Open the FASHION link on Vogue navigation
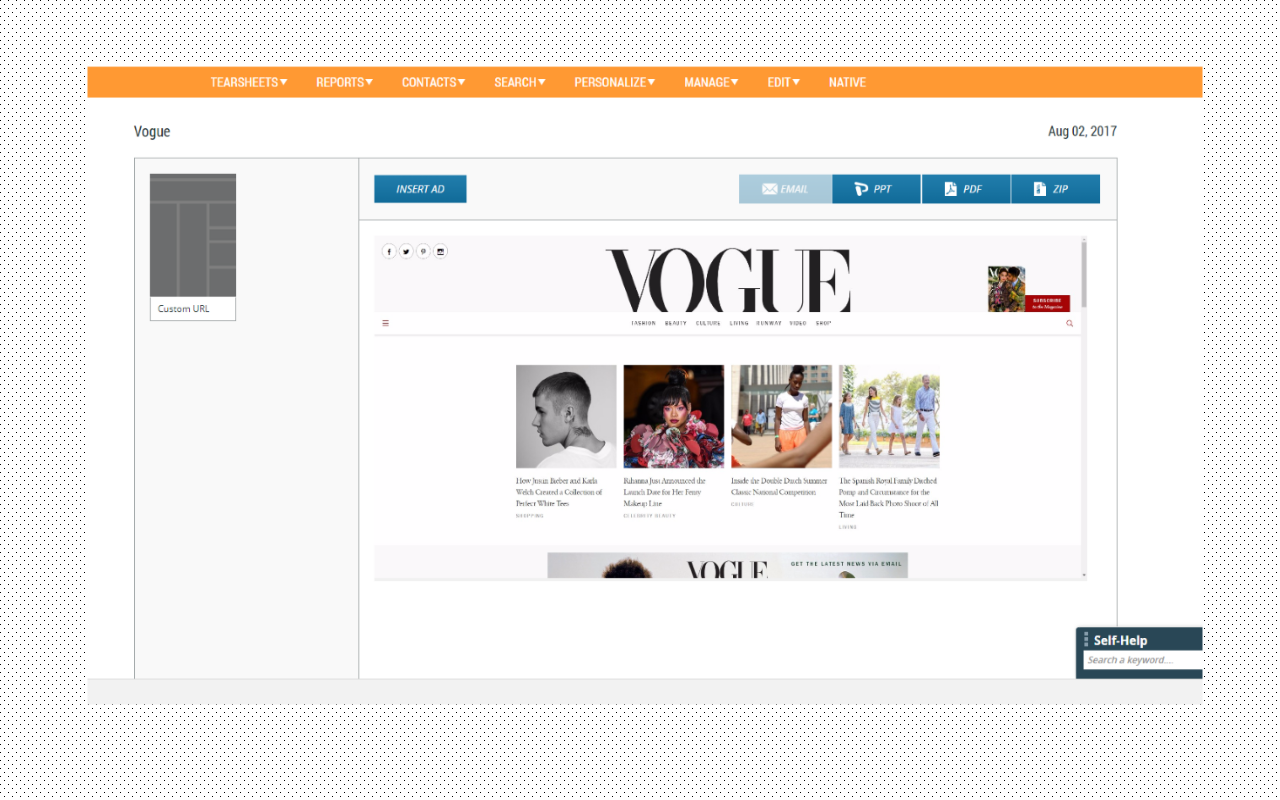Image resolution: width=1280 pixels, height=800 pixels. tap(645, 323)
